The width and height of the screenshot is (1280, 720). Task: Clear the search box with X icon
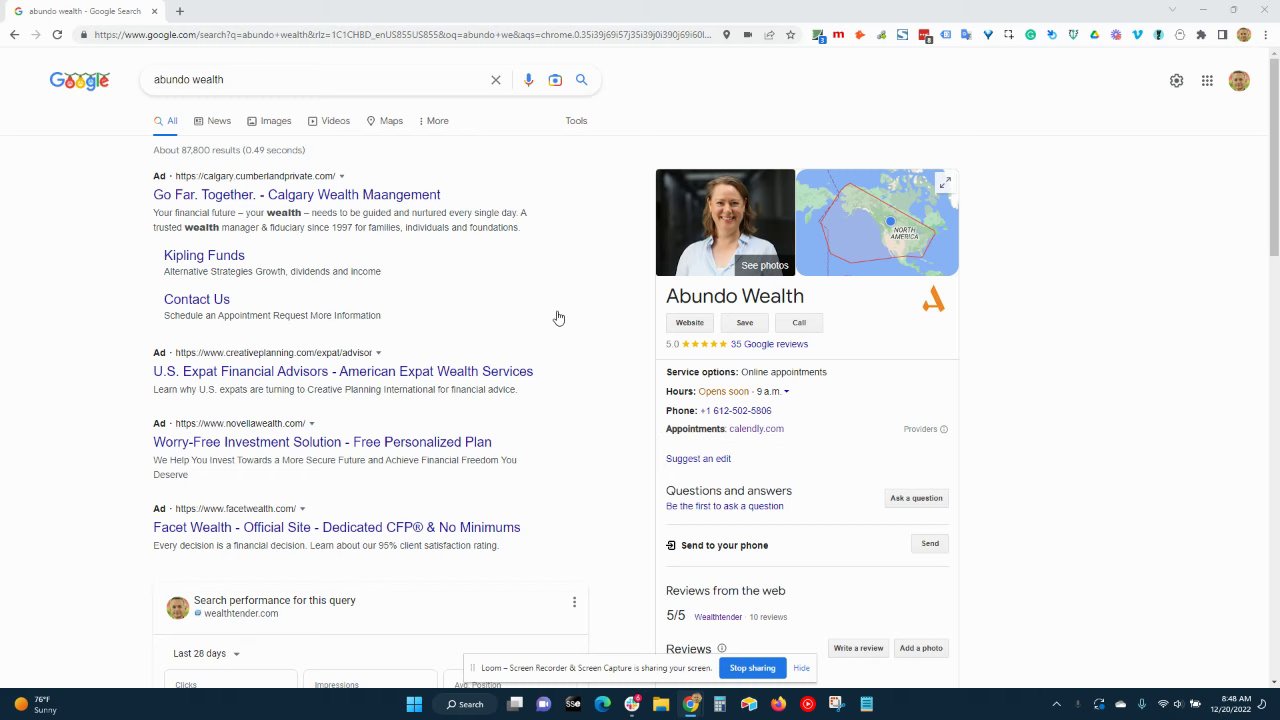[495, 80]
